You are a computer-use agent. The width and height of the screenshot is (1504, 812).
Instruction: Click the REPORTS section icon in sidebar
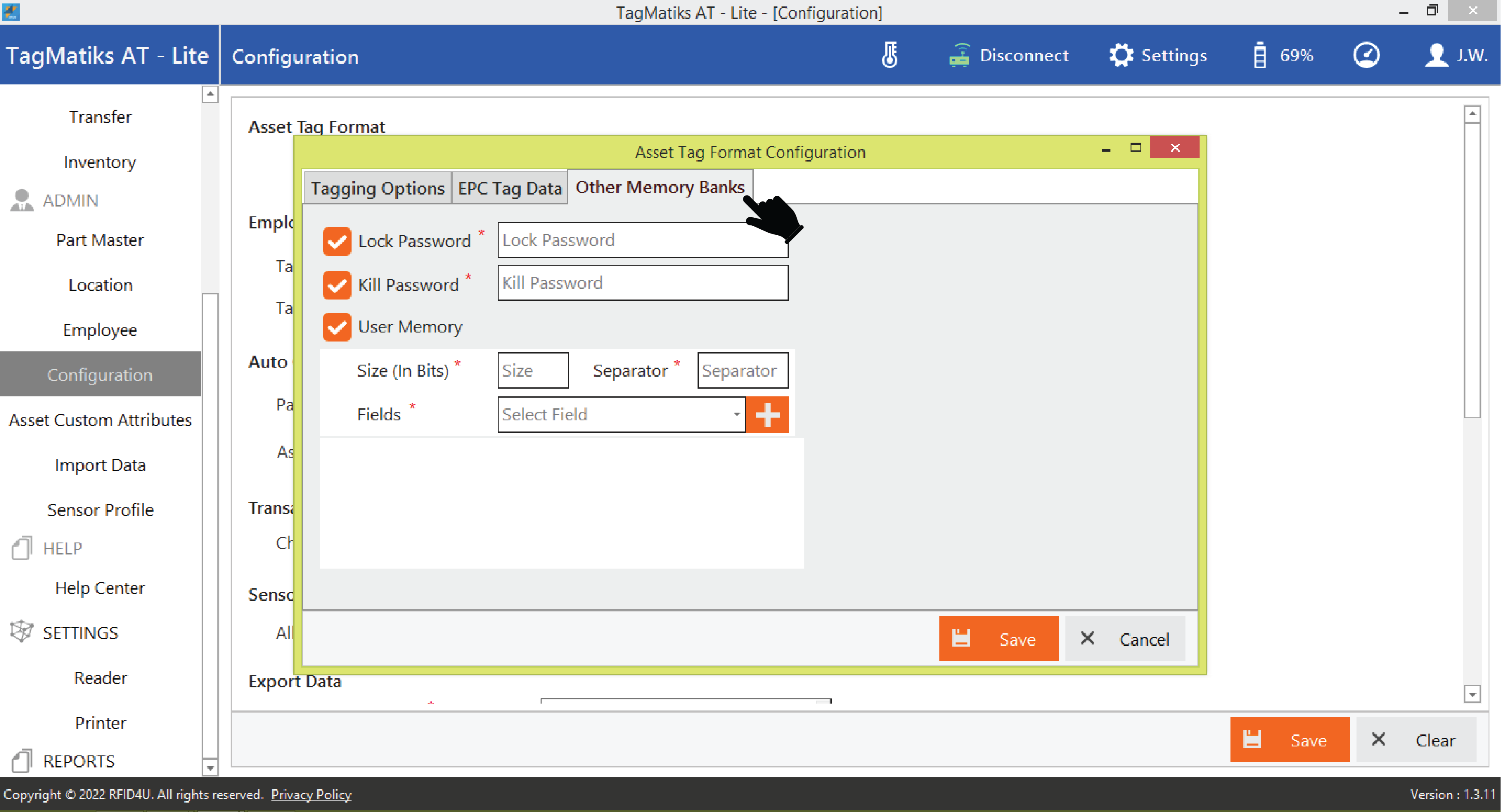[21, 761]
